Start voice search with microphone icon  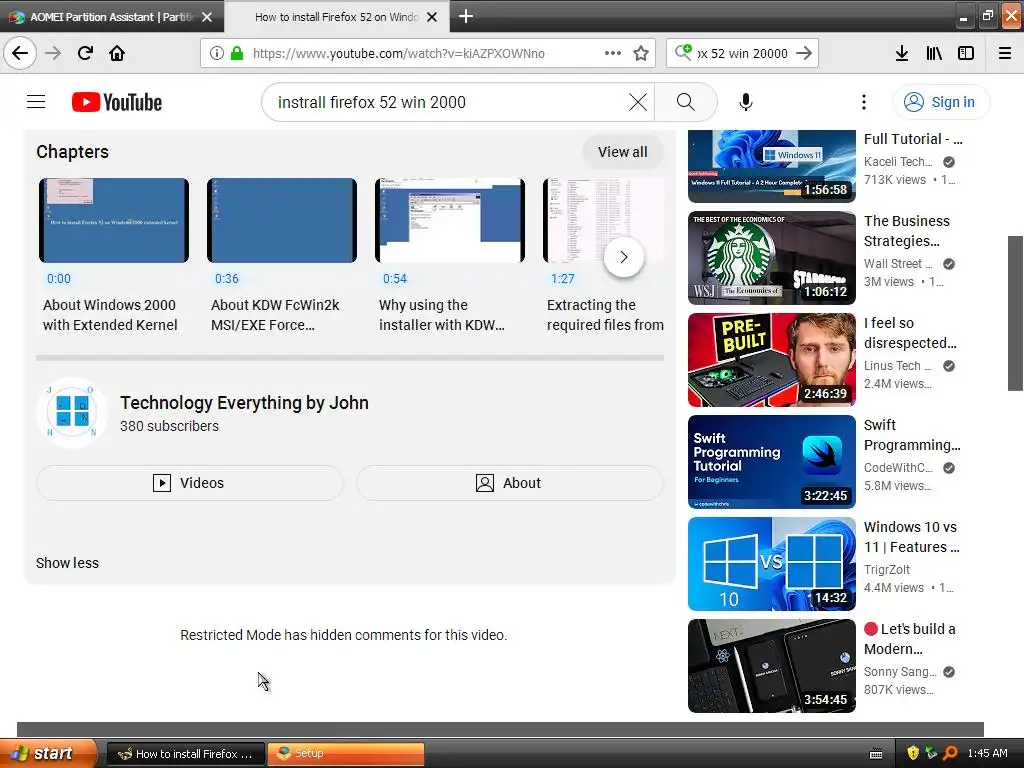(x=746, y=102)
